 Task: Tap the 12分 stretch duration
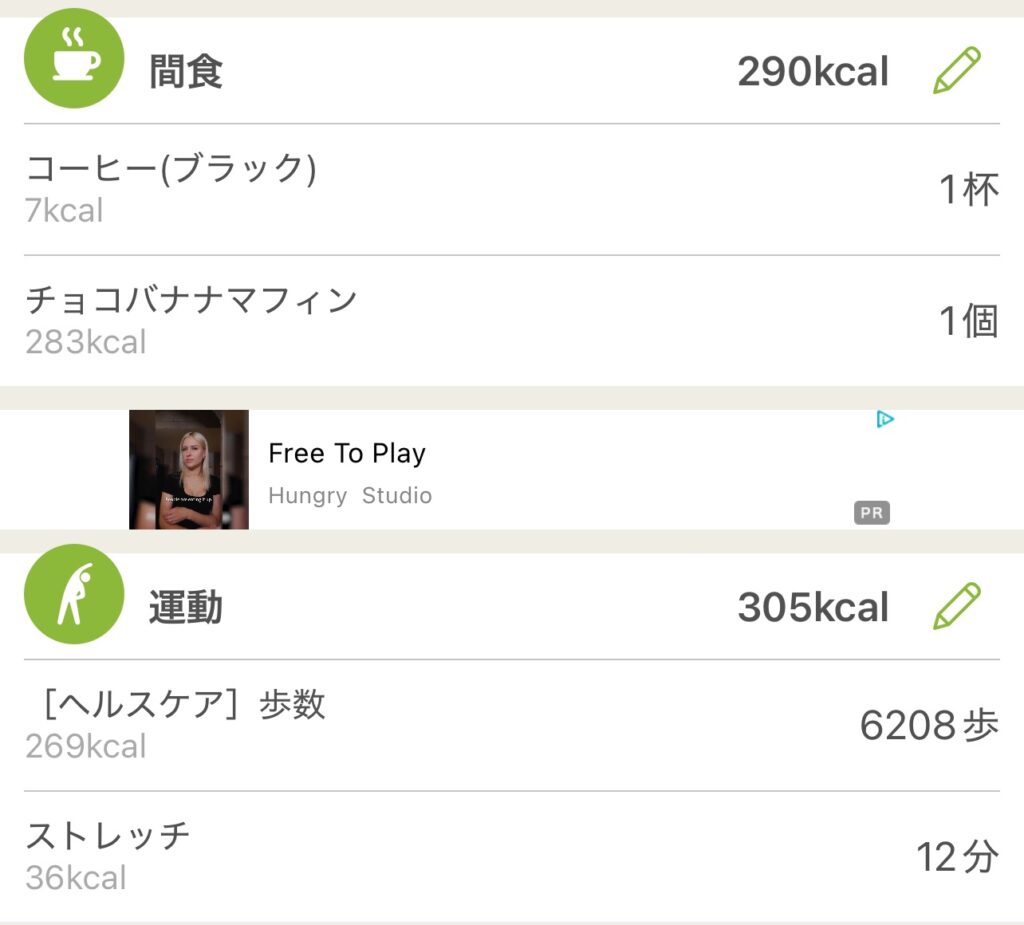[x=957, y=857]
